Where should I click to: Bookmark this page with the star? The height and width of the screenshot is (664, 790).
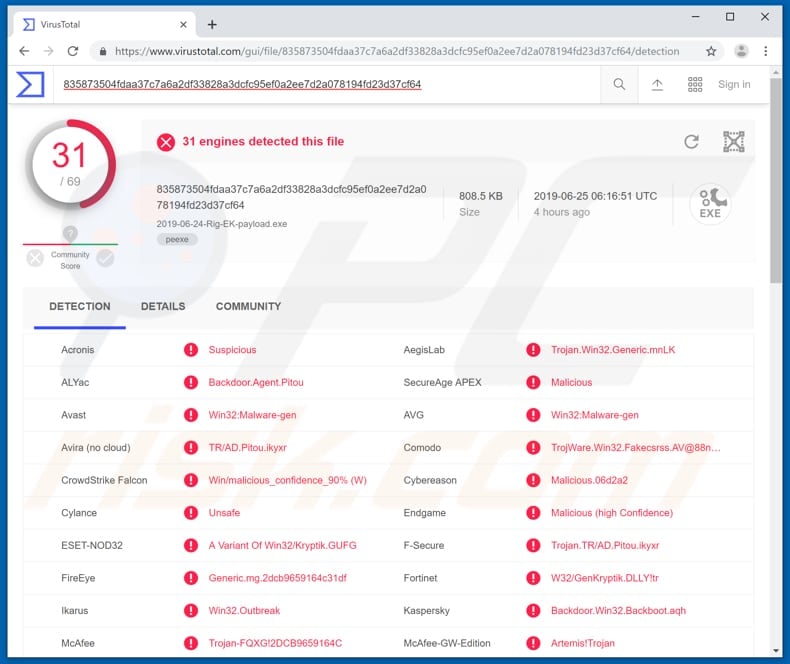point(711,51)
